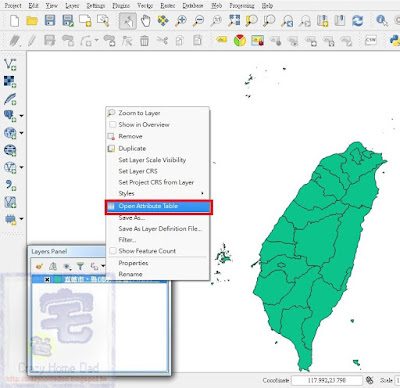Toggle Show in Overview checkbox
This screenshot has height=388, width=400.
coord(113,125)
